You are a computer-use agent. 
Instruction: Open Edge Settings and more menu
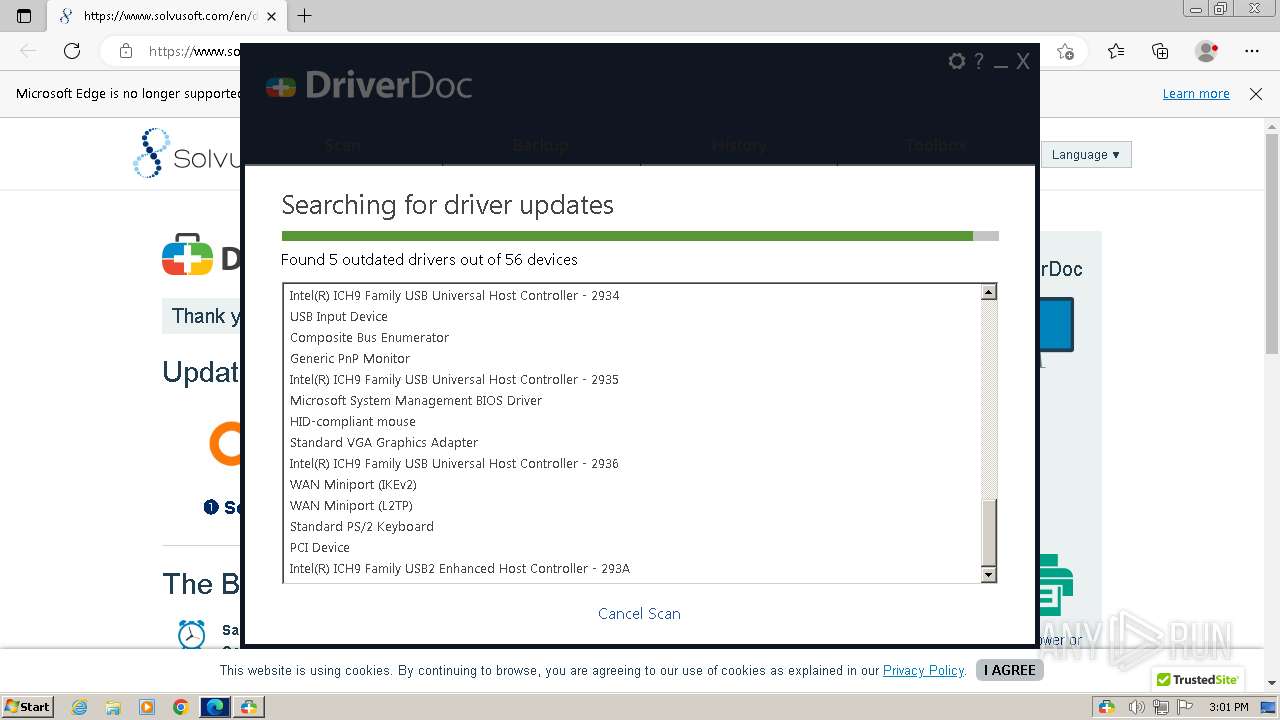(x=1252, y=51)
